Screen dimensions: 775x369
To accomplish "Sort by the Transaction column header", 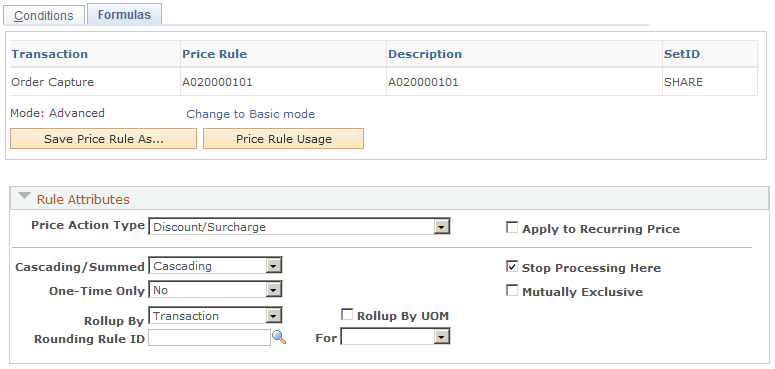I will coord(49,54).
